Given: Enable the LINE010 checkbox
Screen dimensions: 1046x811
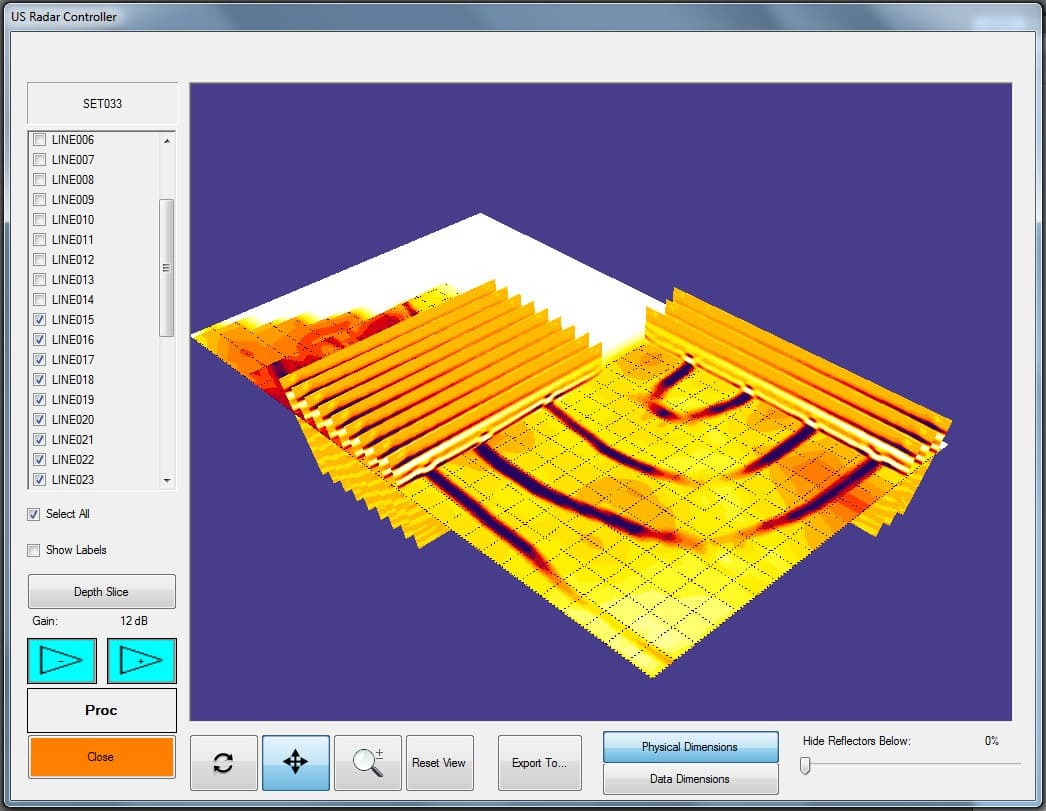Looking at the screenshot, I should pyautogui.click(x=40, y=220).
